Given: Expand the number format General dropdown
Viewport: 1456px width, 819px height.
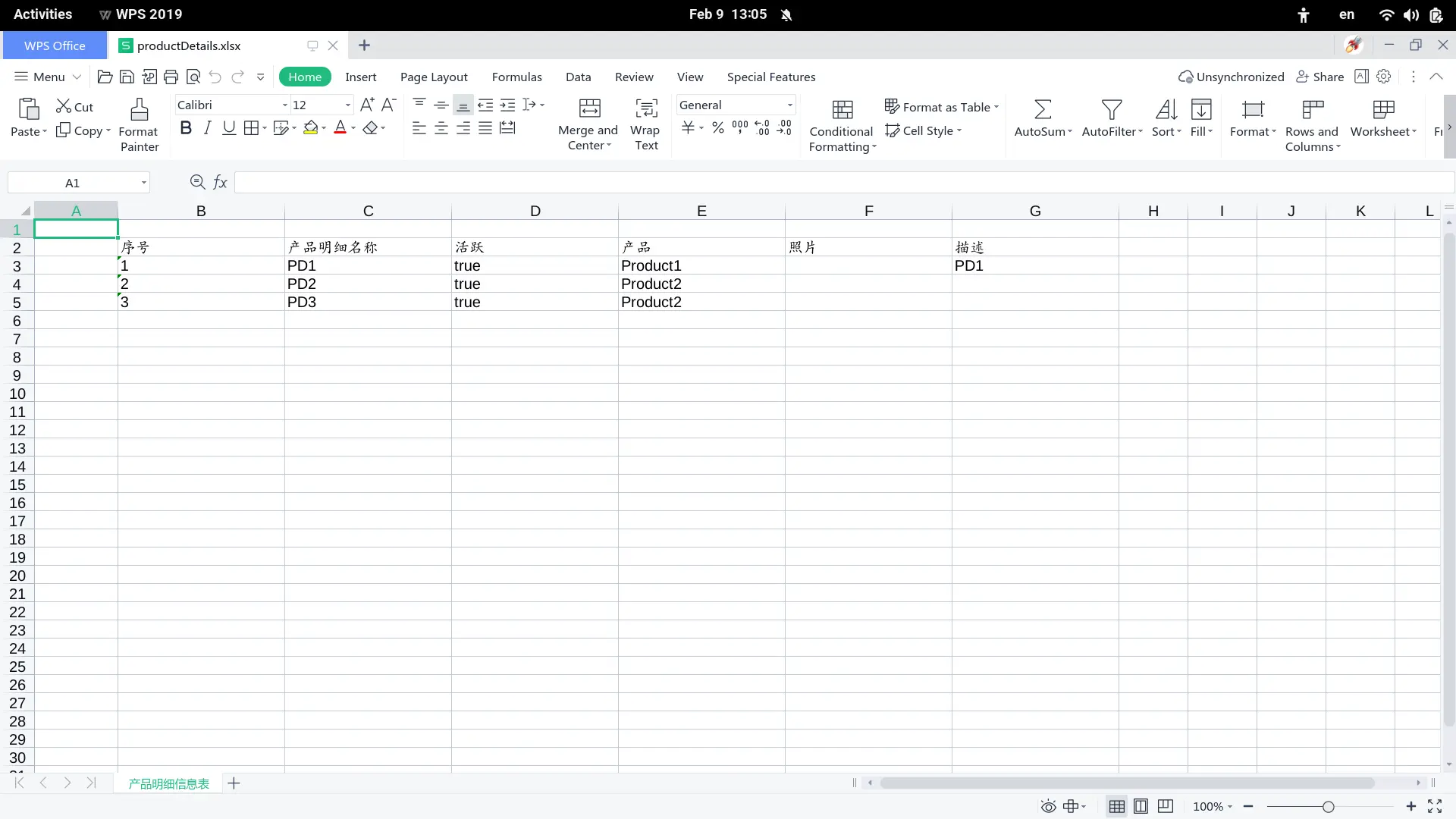Looking at the screenshot, I should (x=790, y=105).
